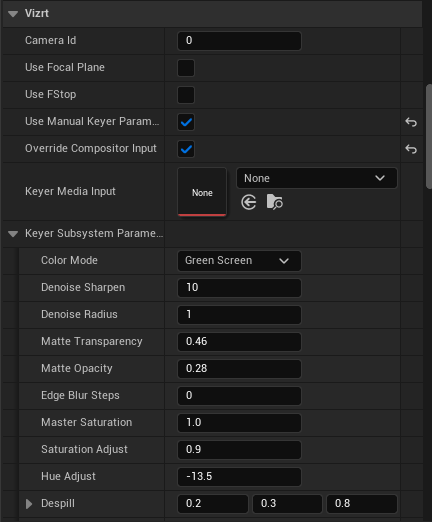The width and height of the screenshot is (432, 522).
Task: Disable Override Compositor Input checkbox
Action: click(x=186, y=149)
